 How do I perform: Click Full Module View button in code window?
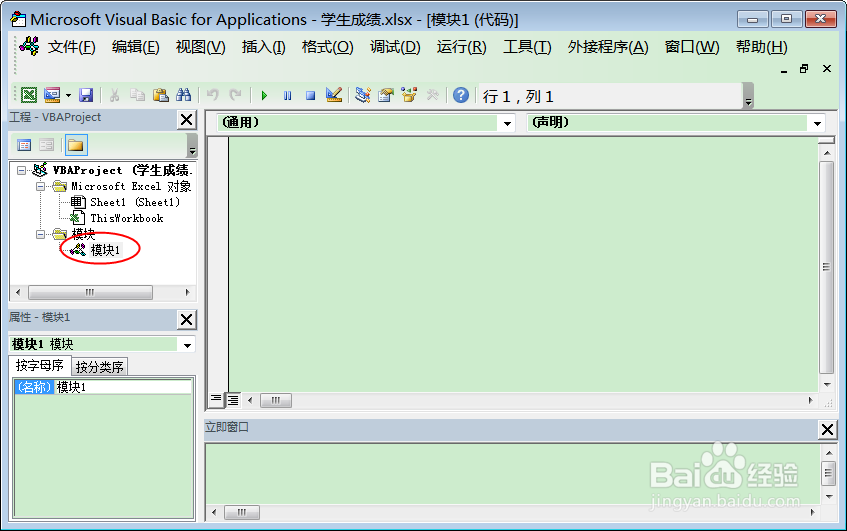(233, 400)
